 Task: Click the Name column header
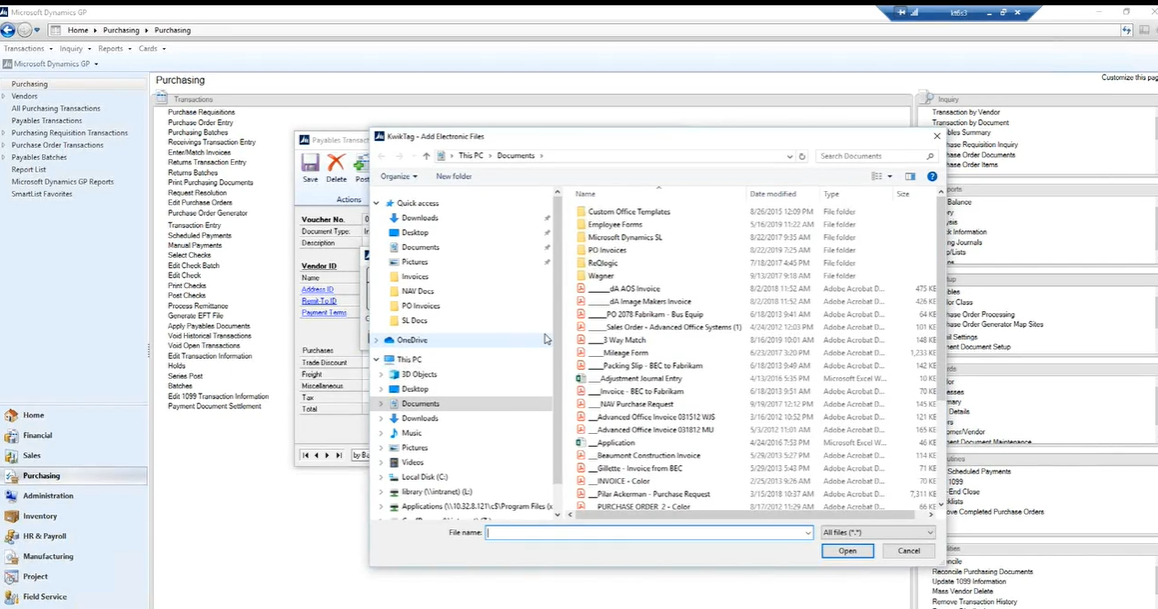(x=586, y=194)
